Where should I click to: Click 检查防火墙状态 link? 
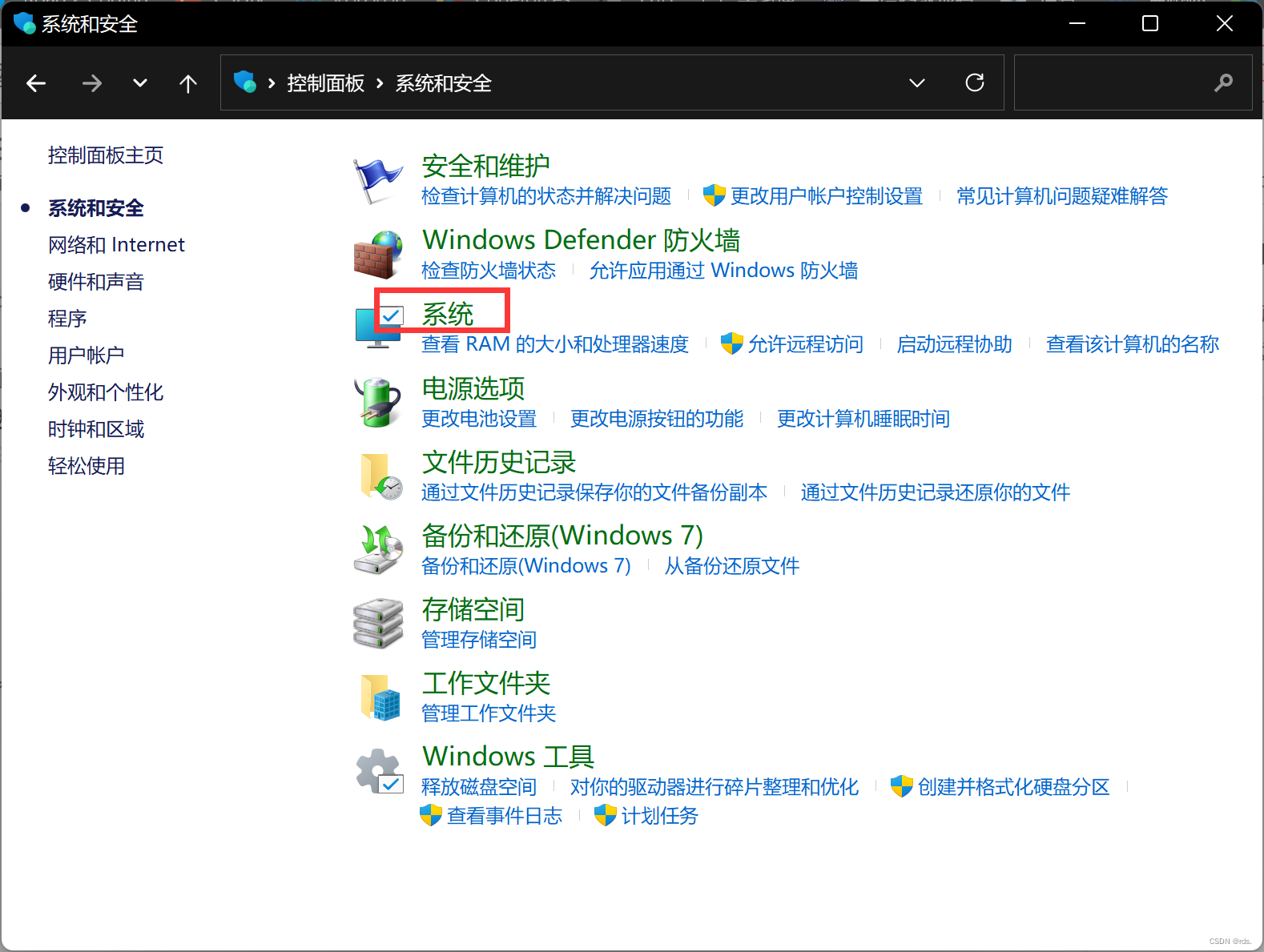point(489,271)
